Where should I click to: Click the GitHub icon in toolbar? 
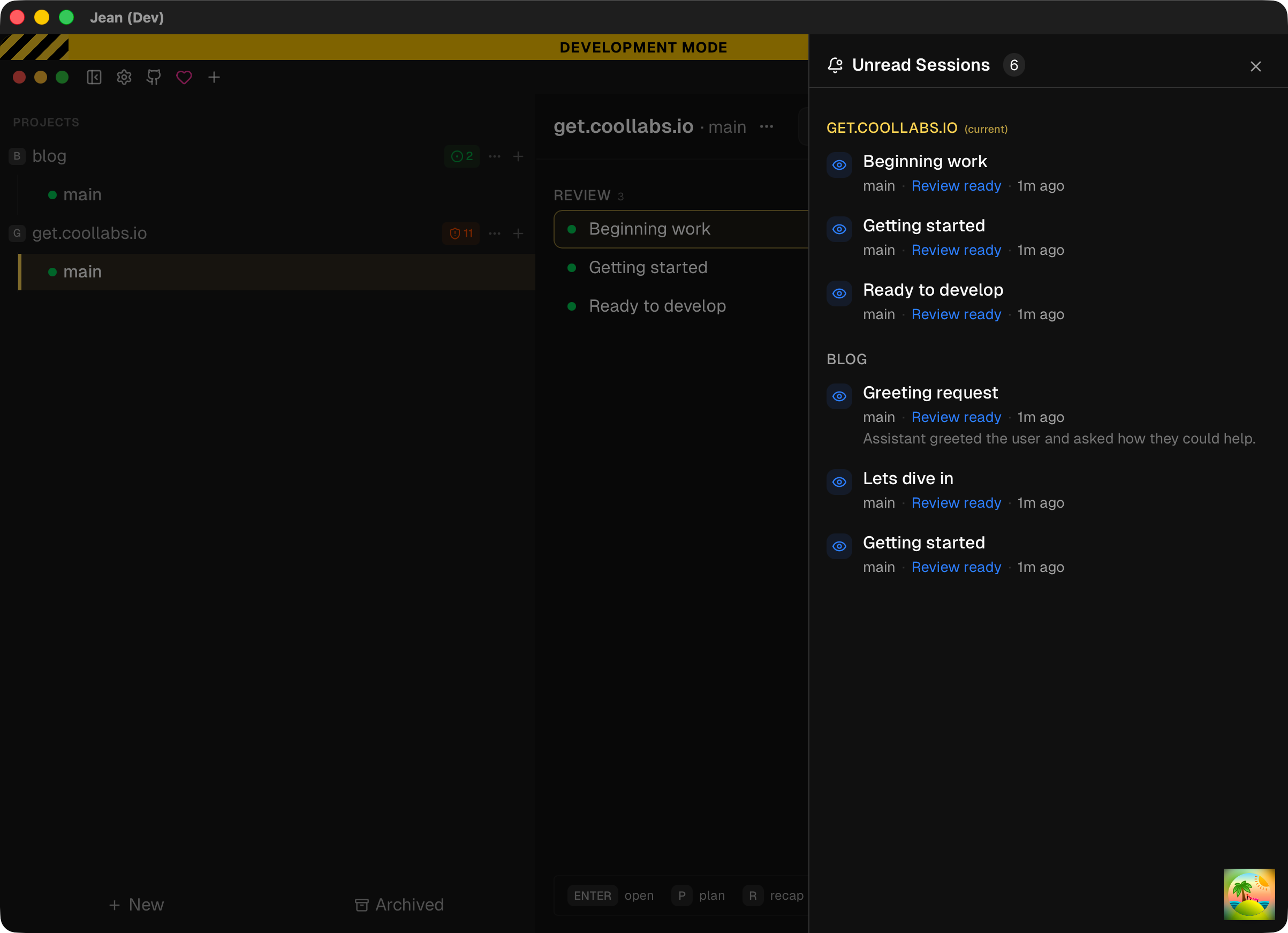pos(154,77)
